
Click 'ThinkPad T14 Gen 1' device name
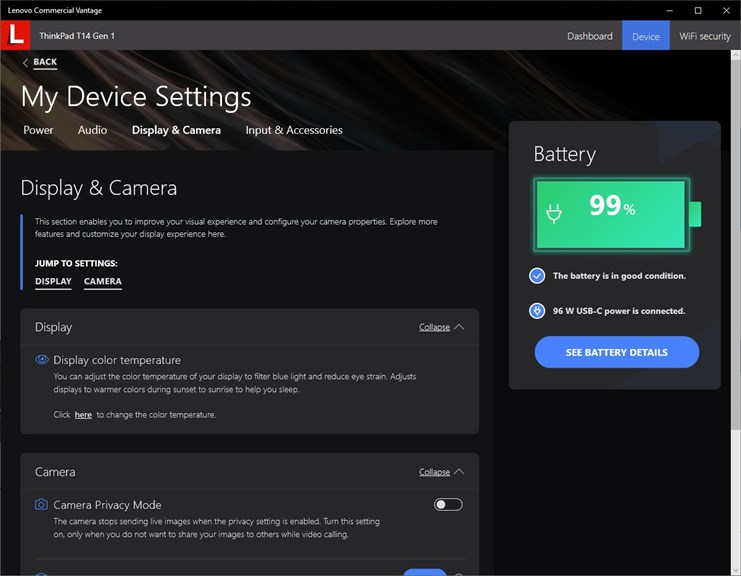click(x=77, y=36)
